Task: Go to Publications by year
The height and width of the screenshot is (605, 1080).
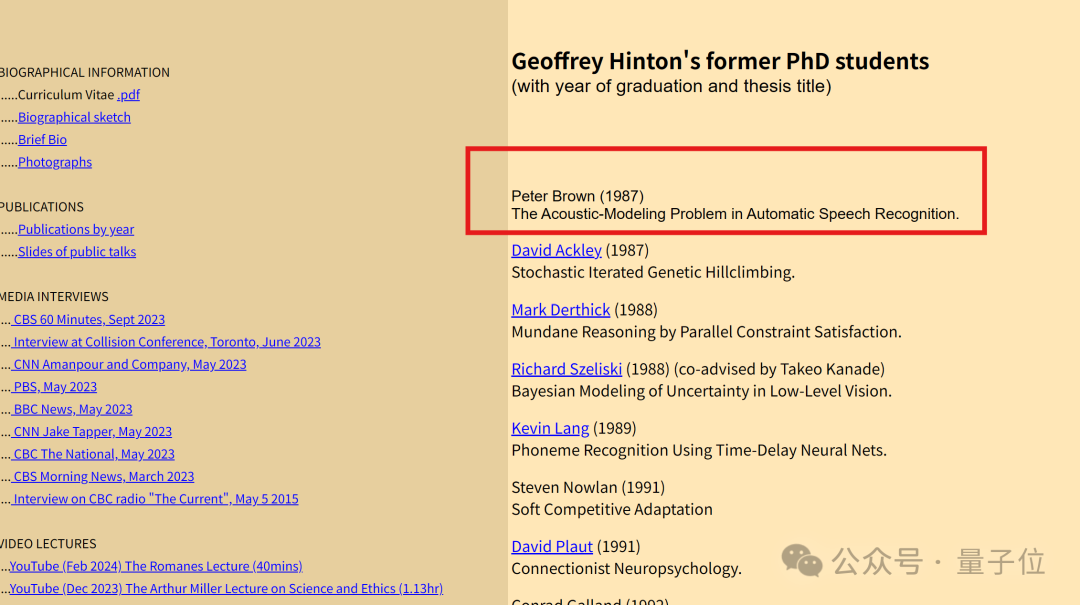Action: tap(76, 230)
